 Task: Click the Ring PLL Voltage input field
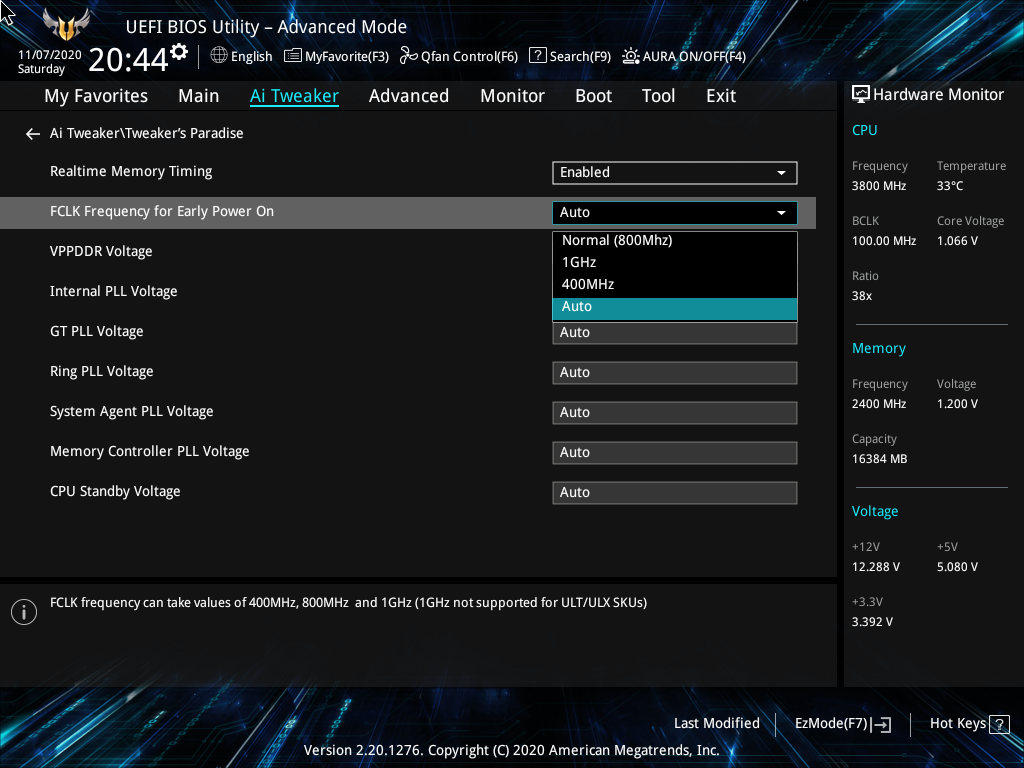click(675, 373)
